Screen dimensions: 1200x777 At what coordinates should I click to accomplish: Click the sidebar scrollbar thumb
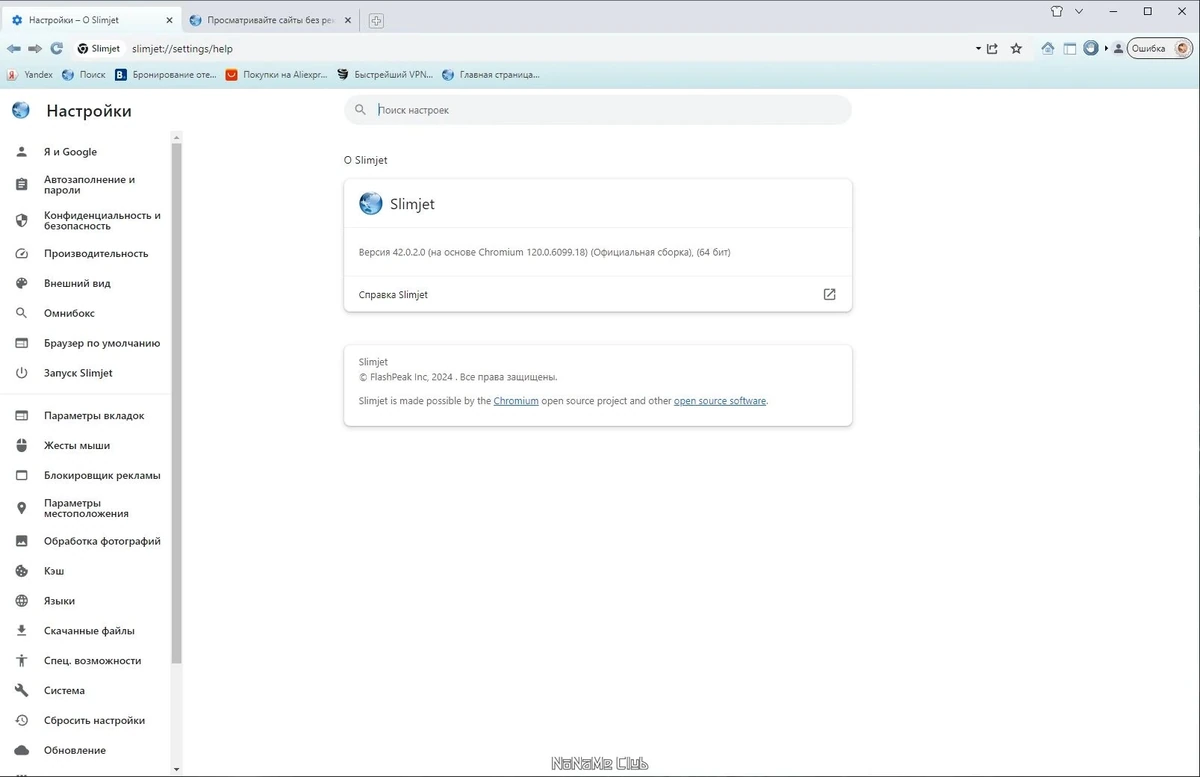[x=177, y=403]
